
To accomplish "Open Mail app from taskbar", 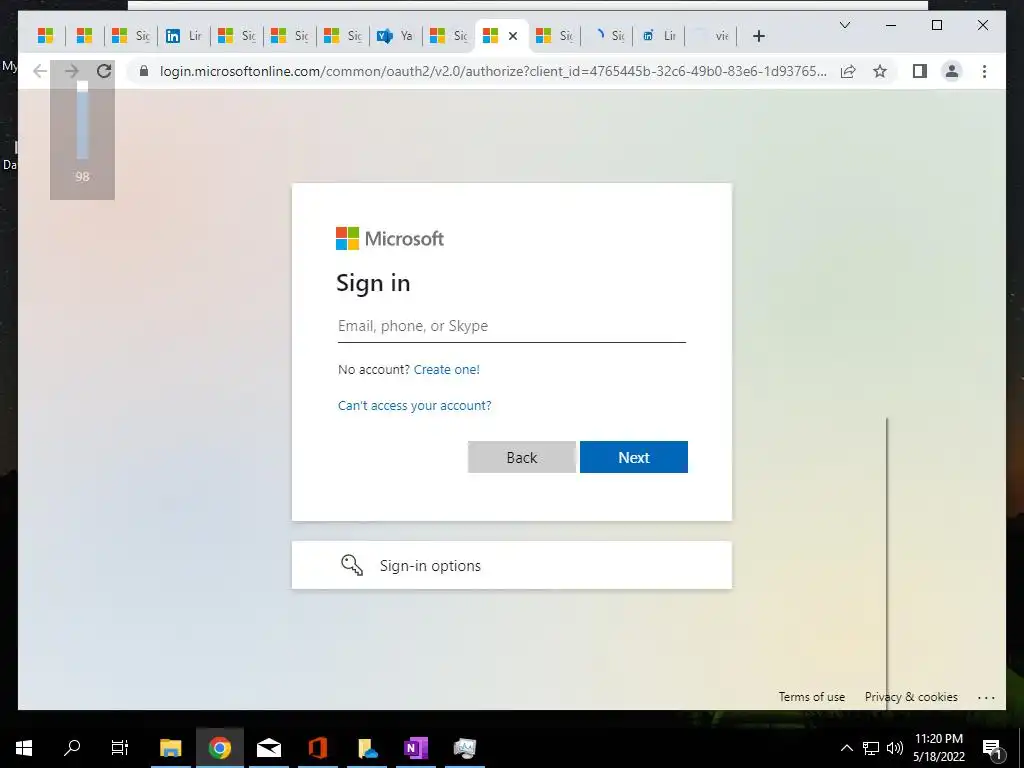I will pos(269,748).
